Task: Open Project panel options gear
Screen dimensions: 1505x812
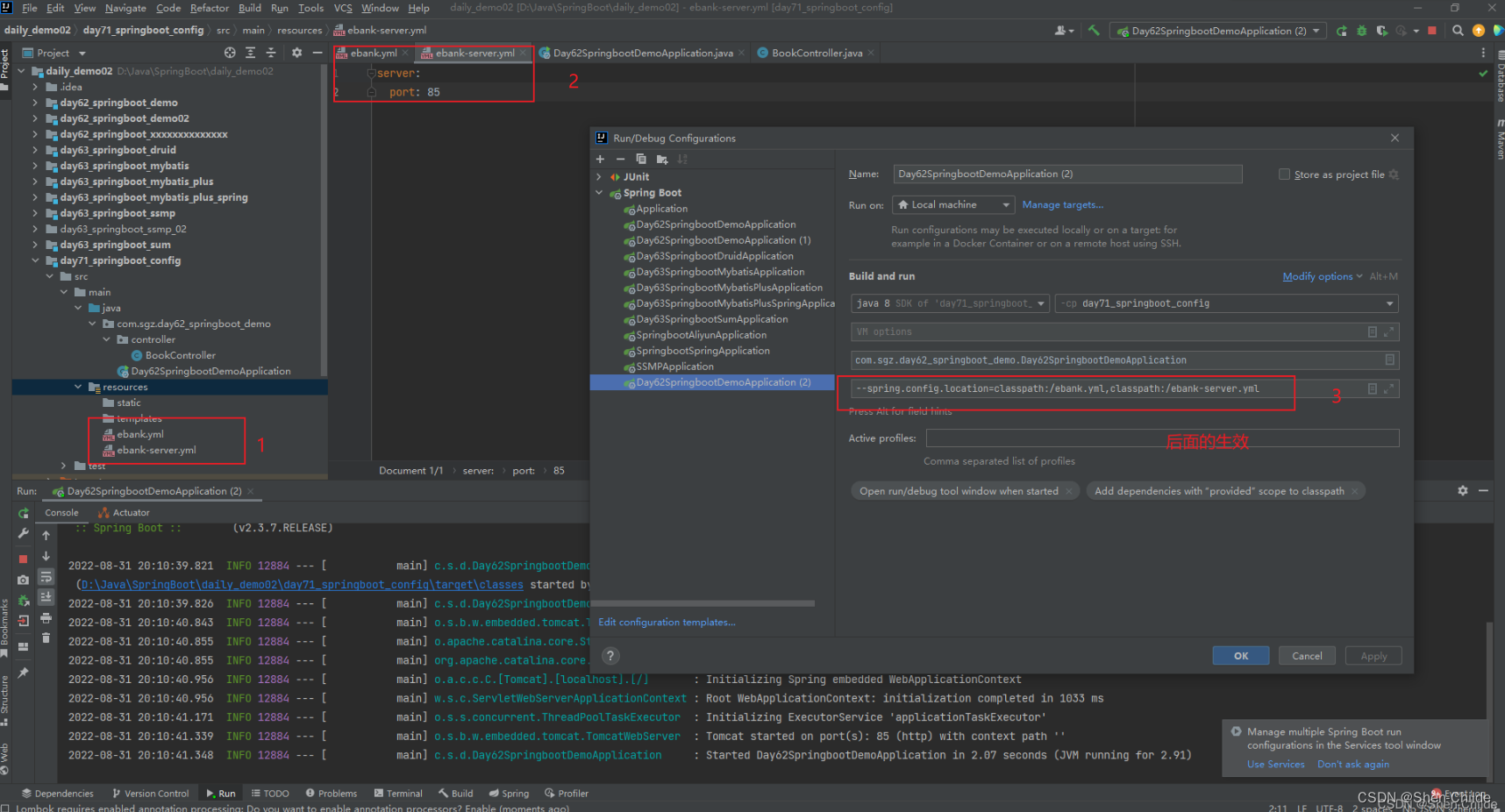Action: [297, 53]
